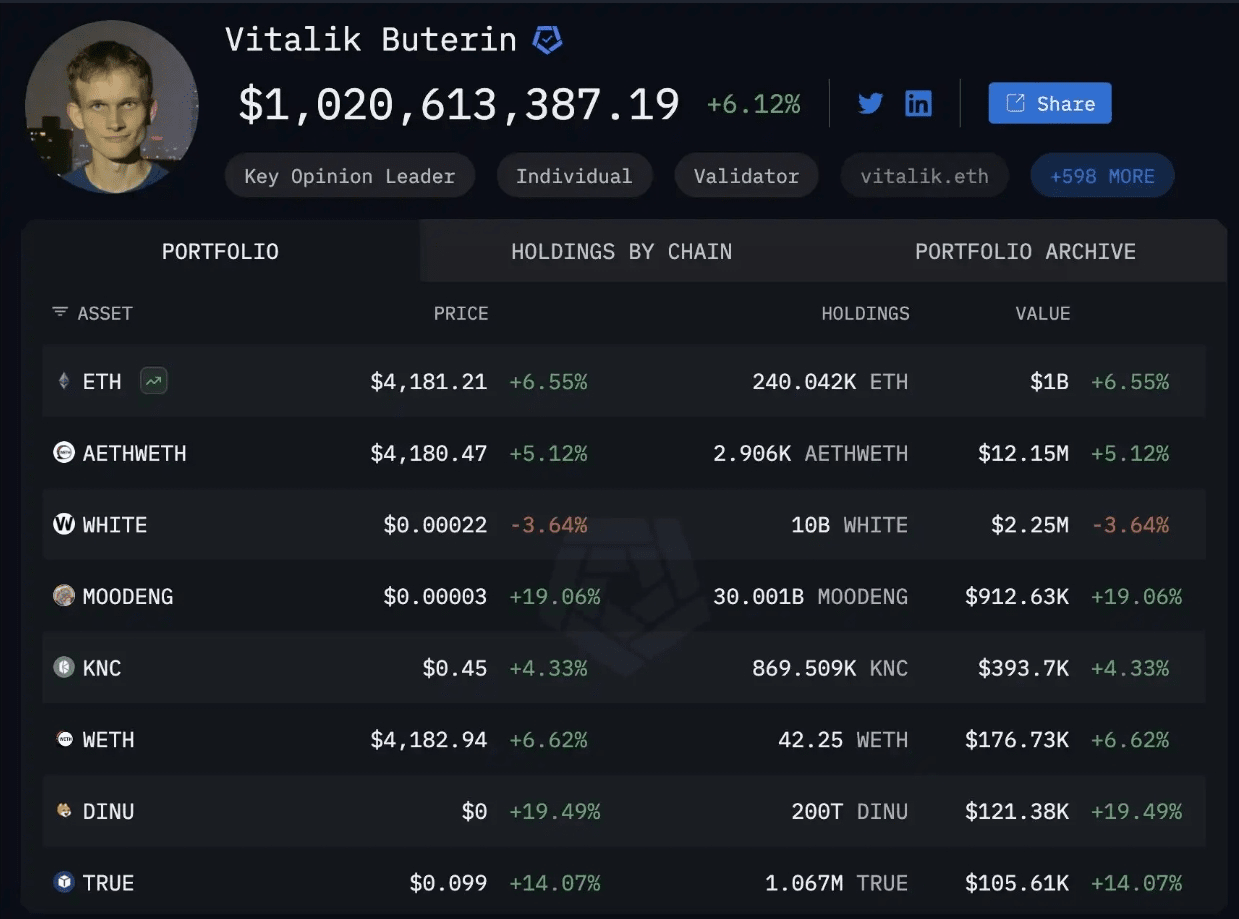Click the $176.73K WETH value
Image resolution: width=1239 pixels, height=919 pixels.
(1017, 740)
